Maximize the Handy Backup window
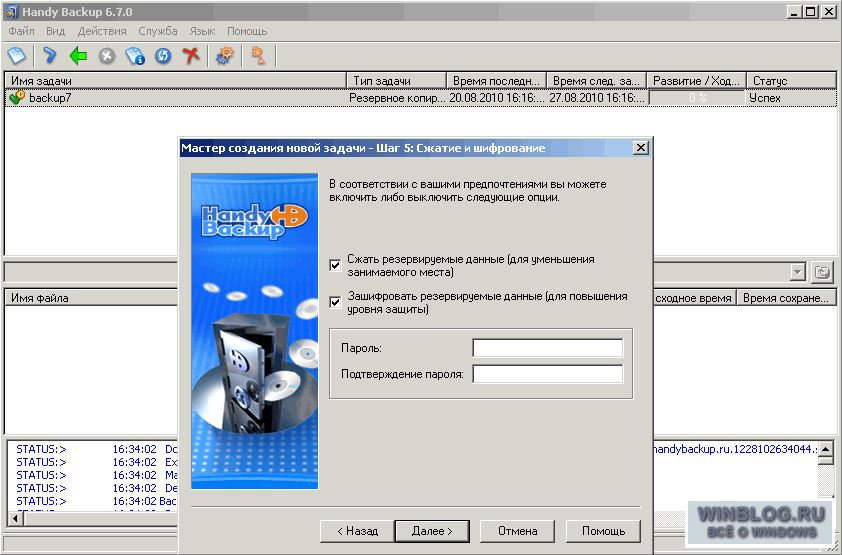The image size is (842, 555). [x=811, y=11]
